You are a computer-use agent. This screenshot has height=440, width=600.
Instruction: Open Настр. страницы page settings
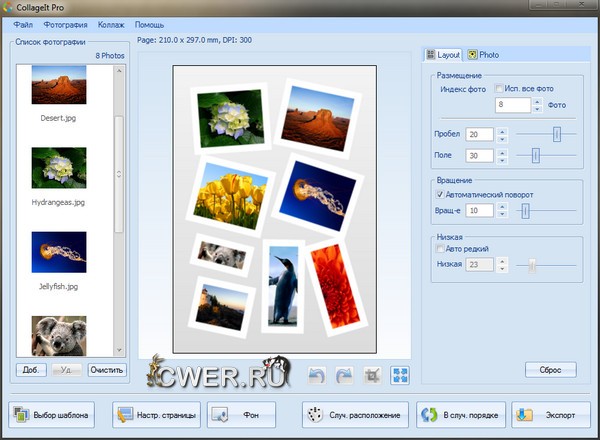tap(155, 414)
